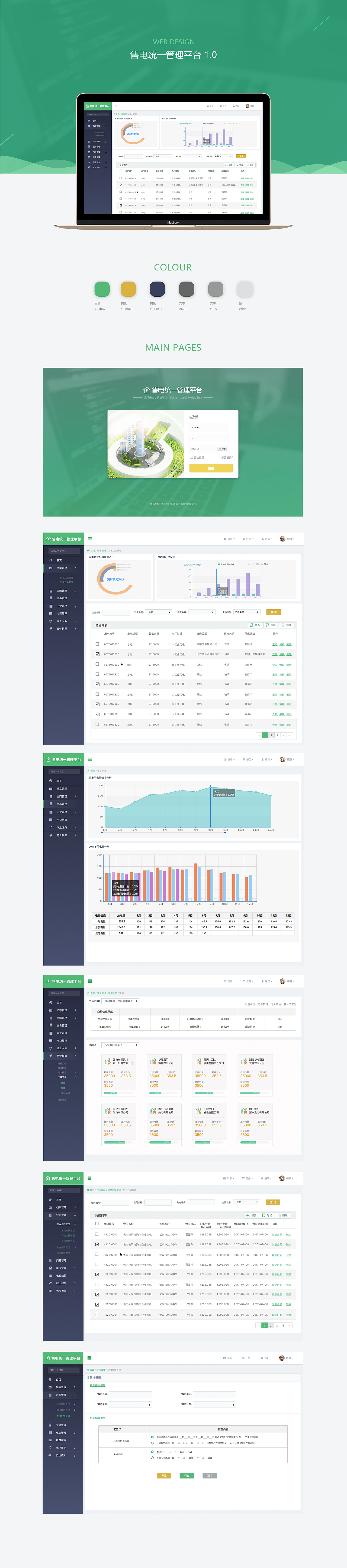Click 模板编号 input field on 新增模板 page
This screenshot has height=1568, width=347.
tap(215, 1394)
